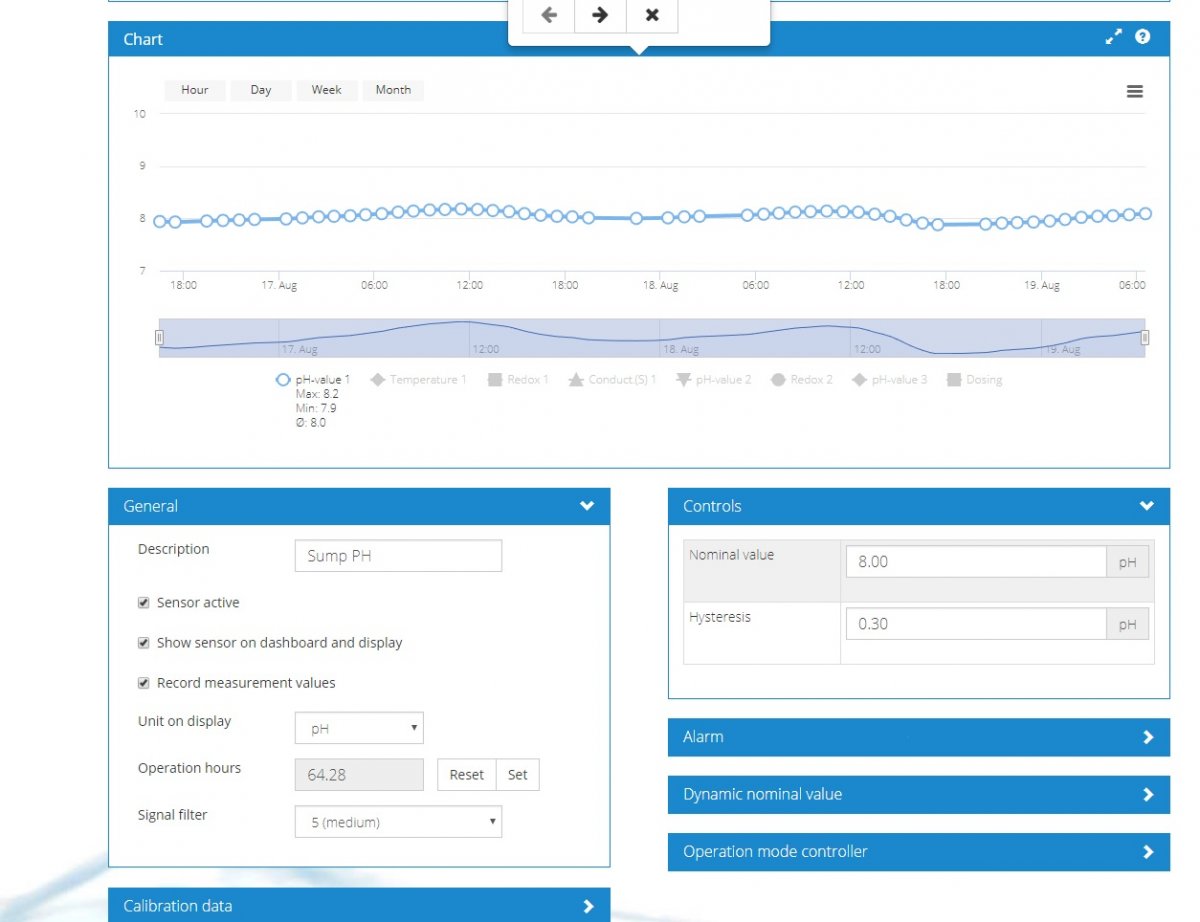
Task: Open the chart hamburger export menu
Action: tap(1135, 91)
